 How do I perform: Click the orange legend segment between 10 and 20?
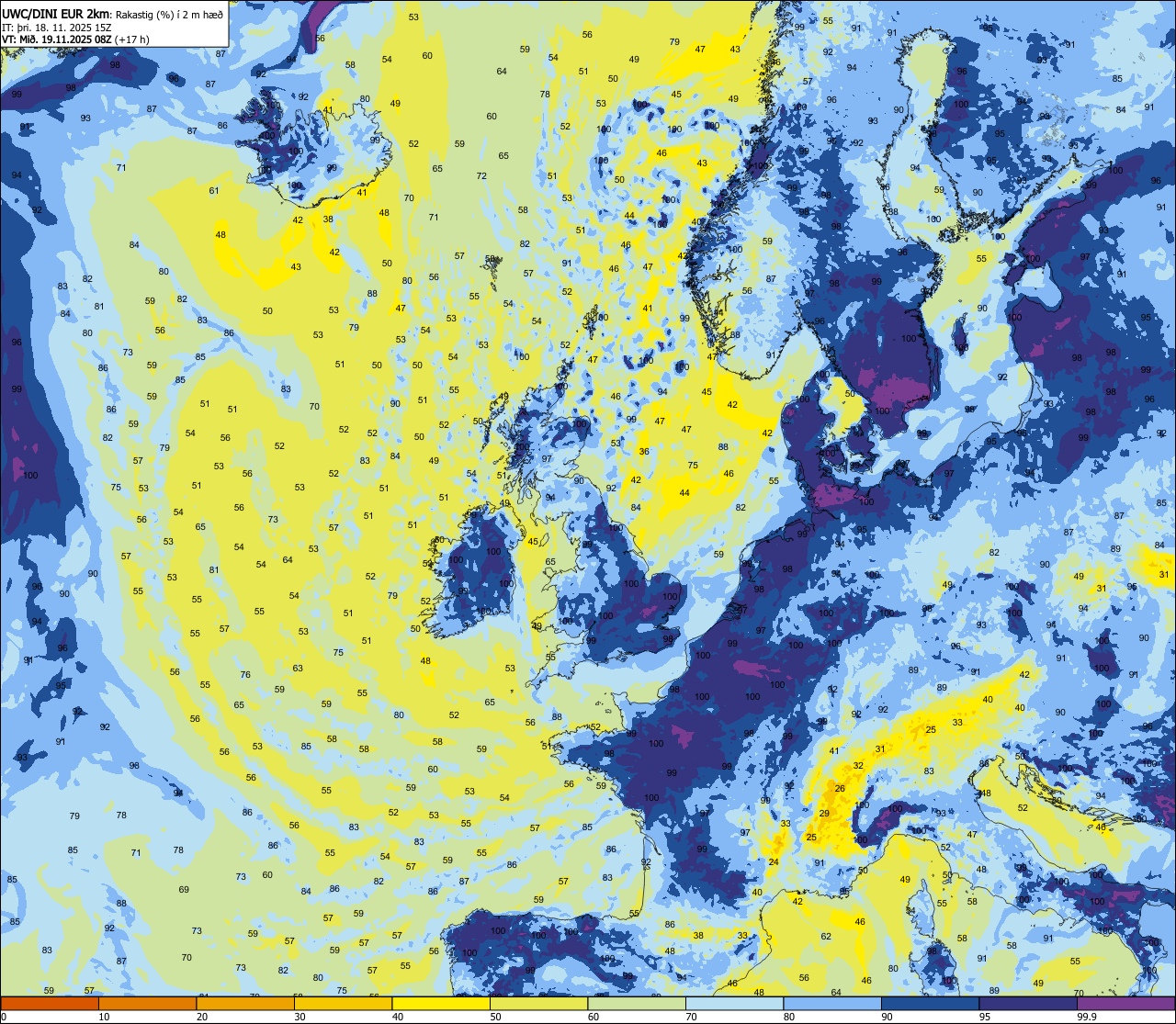point(147,1003)
